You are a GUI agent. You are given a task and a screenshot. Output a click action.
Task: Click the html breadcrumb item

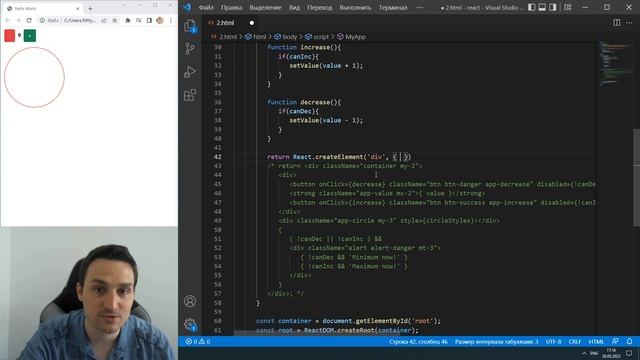click(260, 37)
